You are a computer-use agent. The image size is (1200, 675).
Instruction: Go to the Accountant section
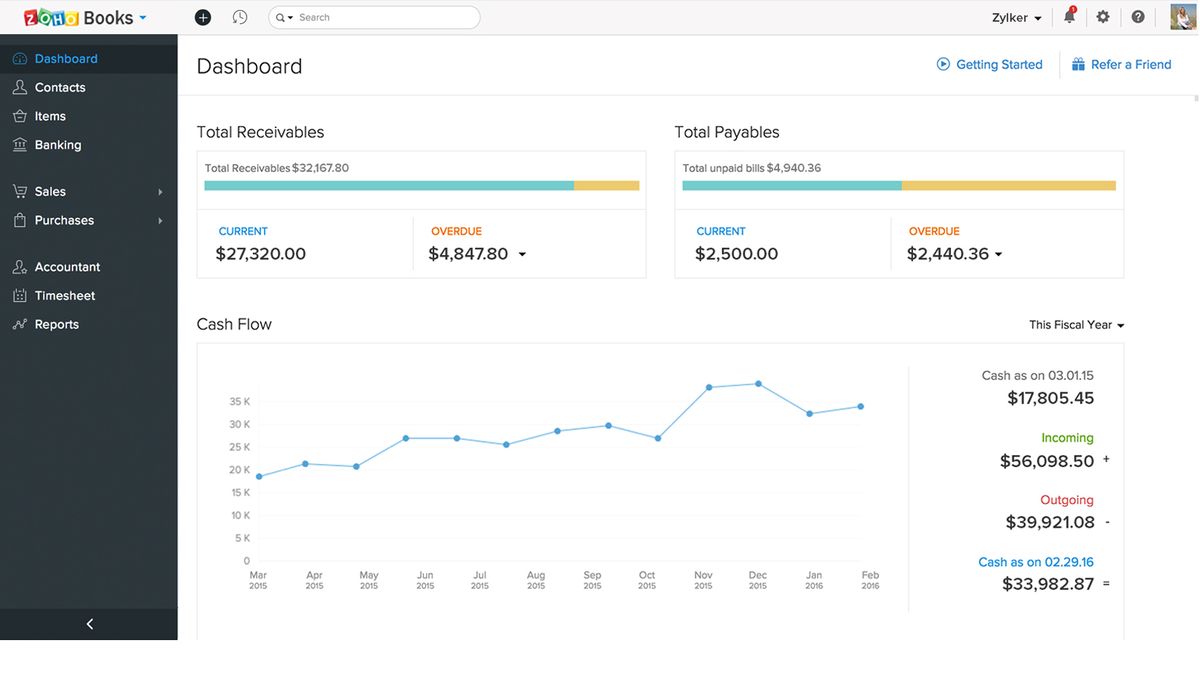[67, 266]
